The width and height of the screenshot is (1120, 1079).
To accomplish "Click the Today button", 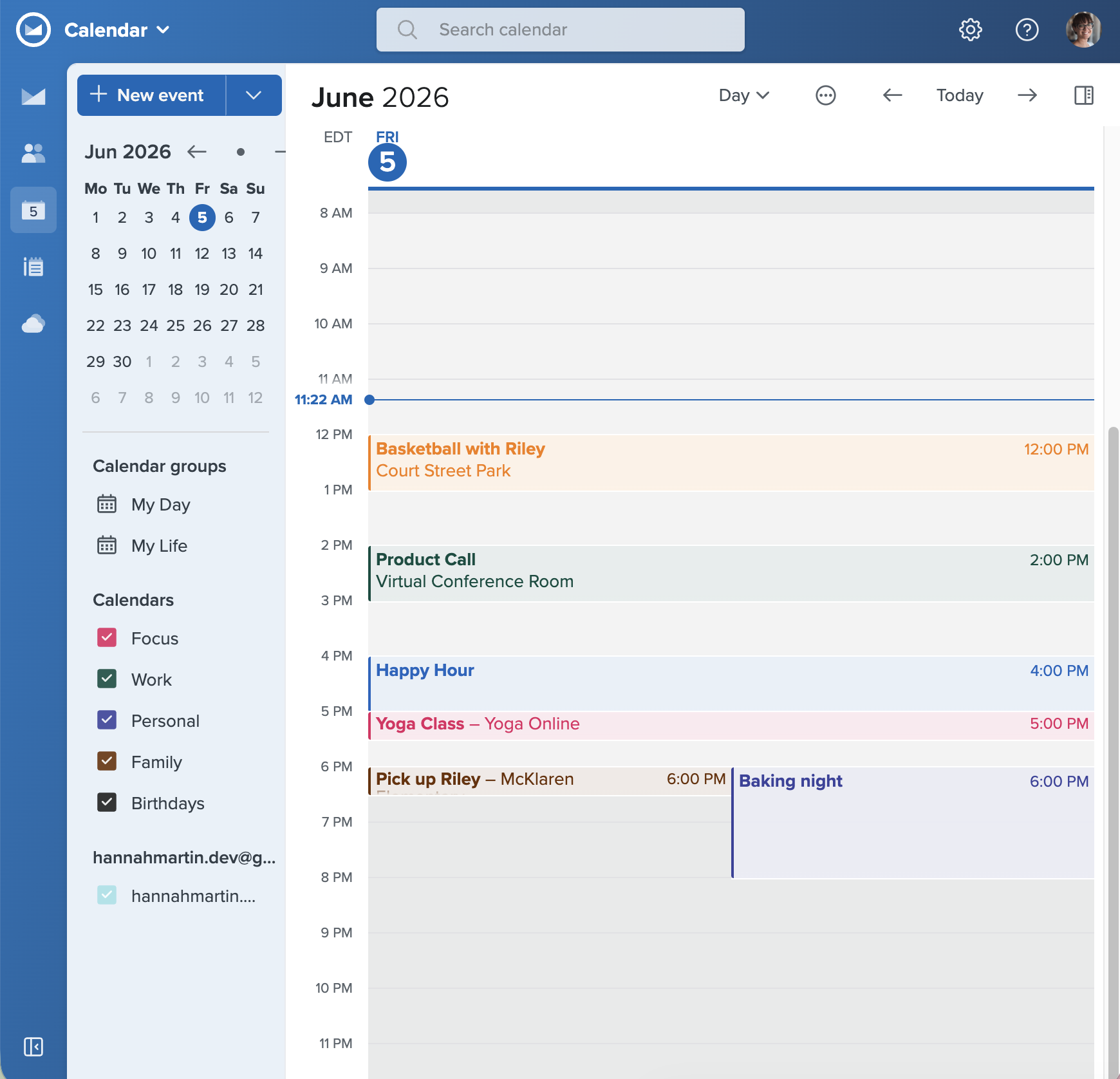I will 960,95.
